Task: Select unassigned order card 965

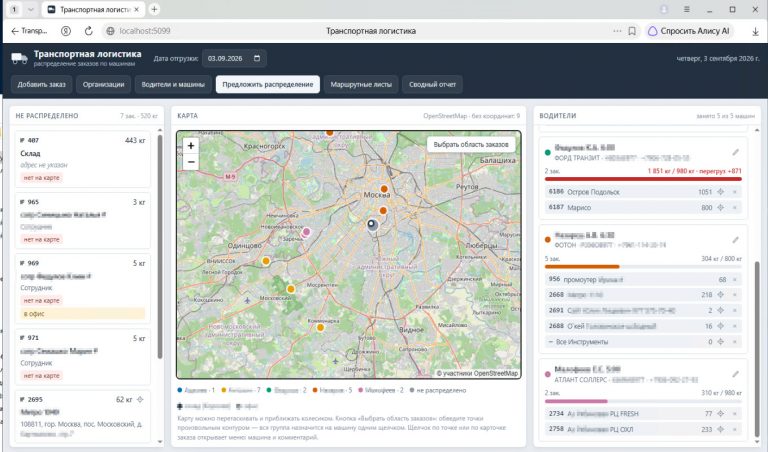Action: [82, 221]
